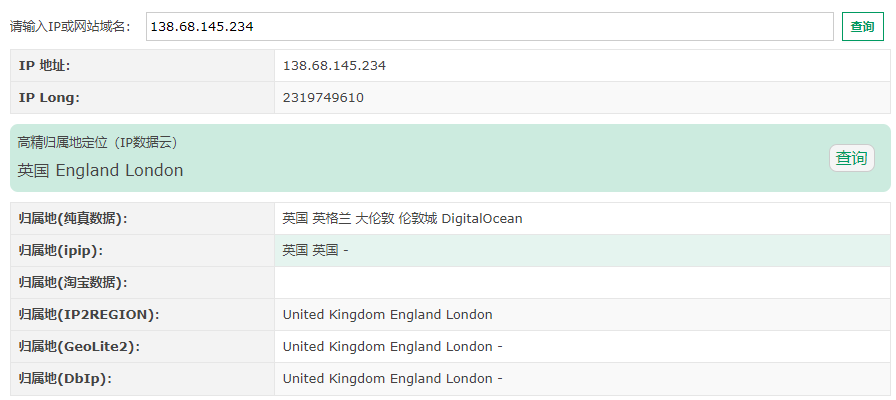The width and height of the screenshot is (896, 400).
Task: Click the 高精归属地定位 (IP数据云) heading
Action: pyautogui.click(x=98, y=142)
